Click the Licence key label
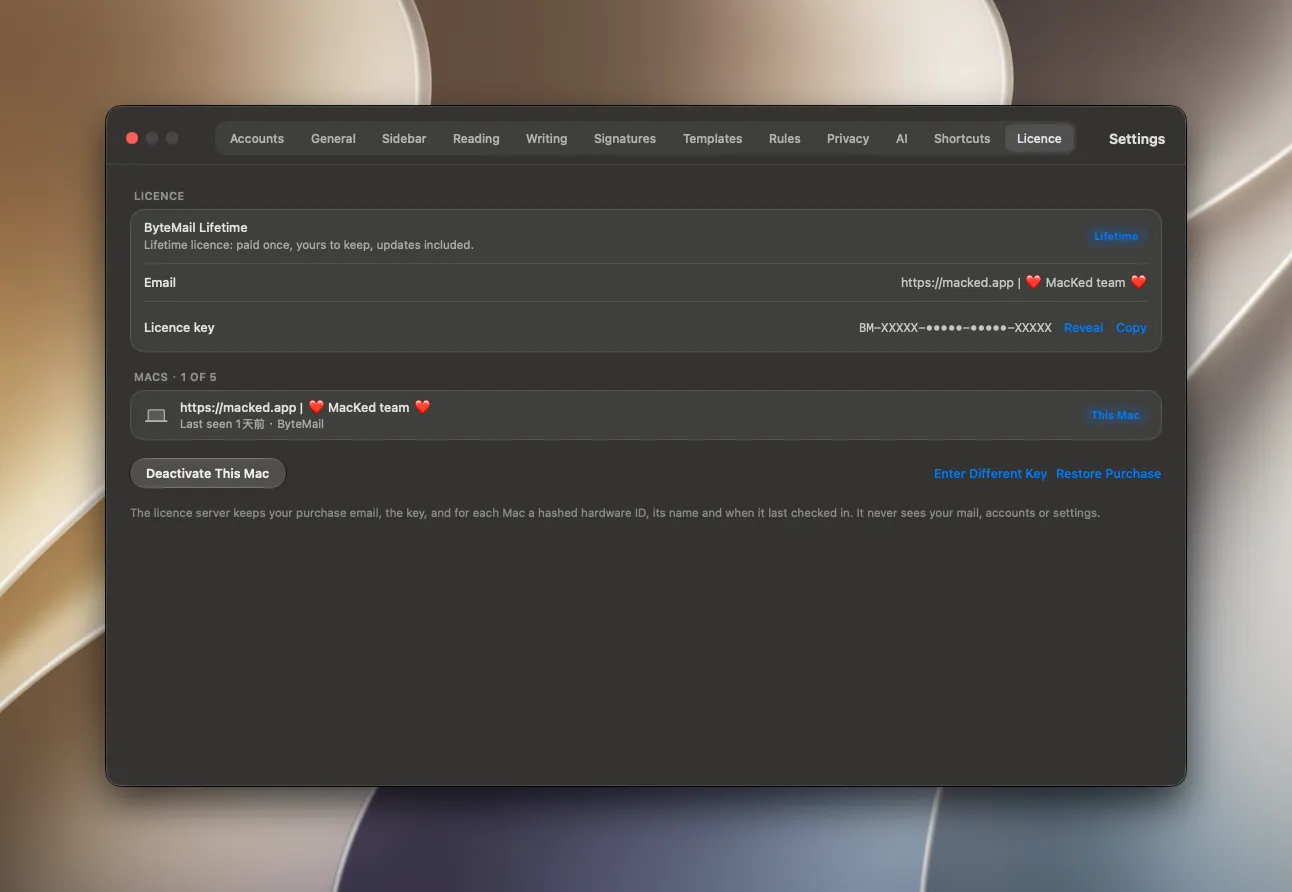 179,328
